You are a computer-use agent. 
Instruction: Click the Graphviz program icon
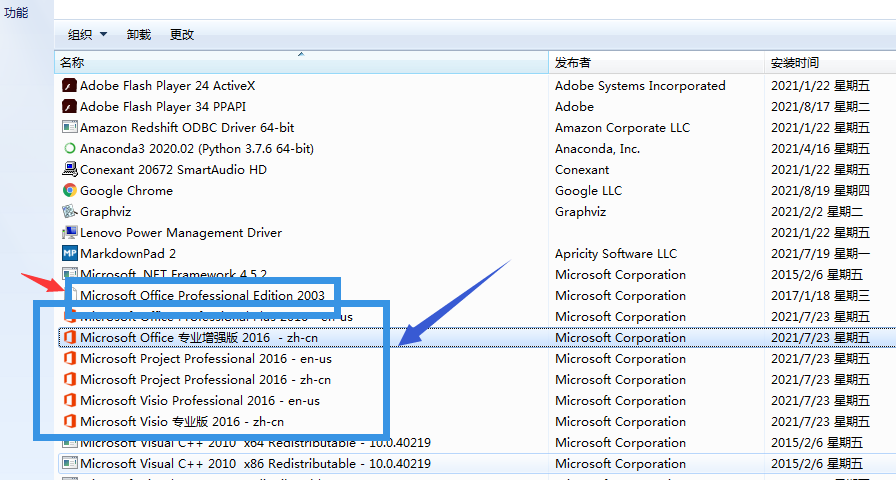69,212
